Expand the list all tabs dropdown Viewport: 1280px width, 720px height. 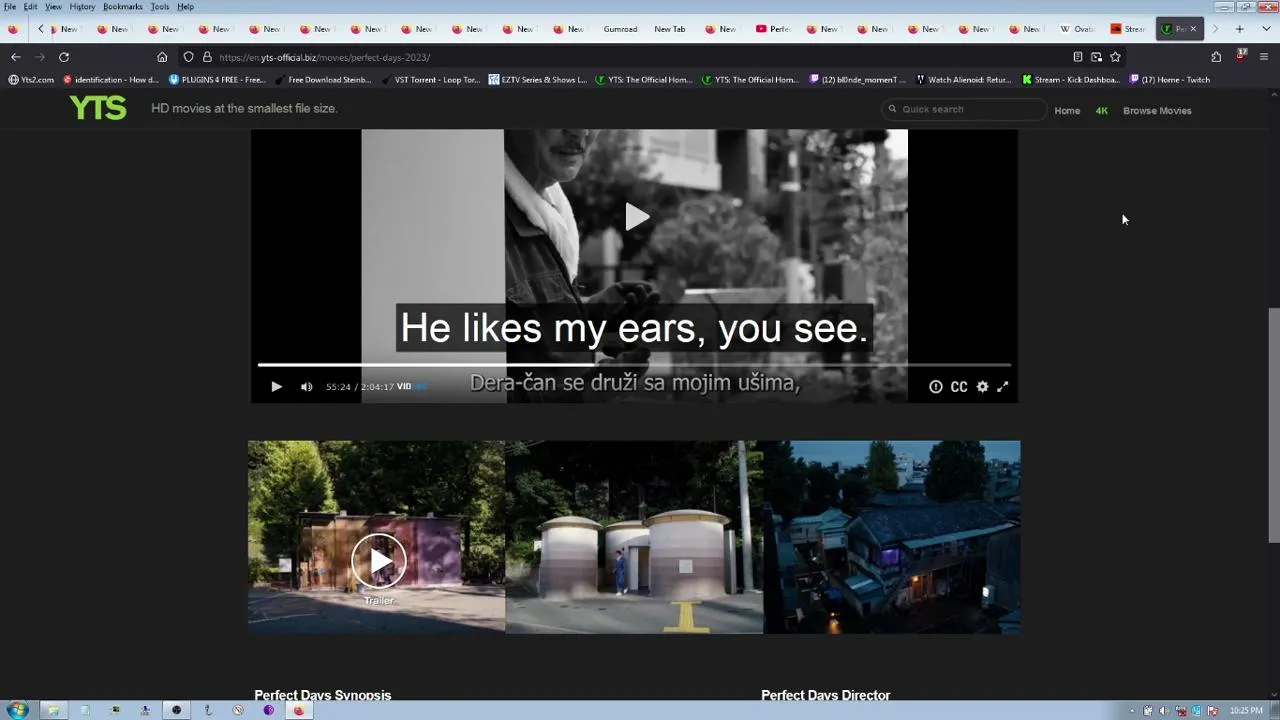tap(1266, 29)
